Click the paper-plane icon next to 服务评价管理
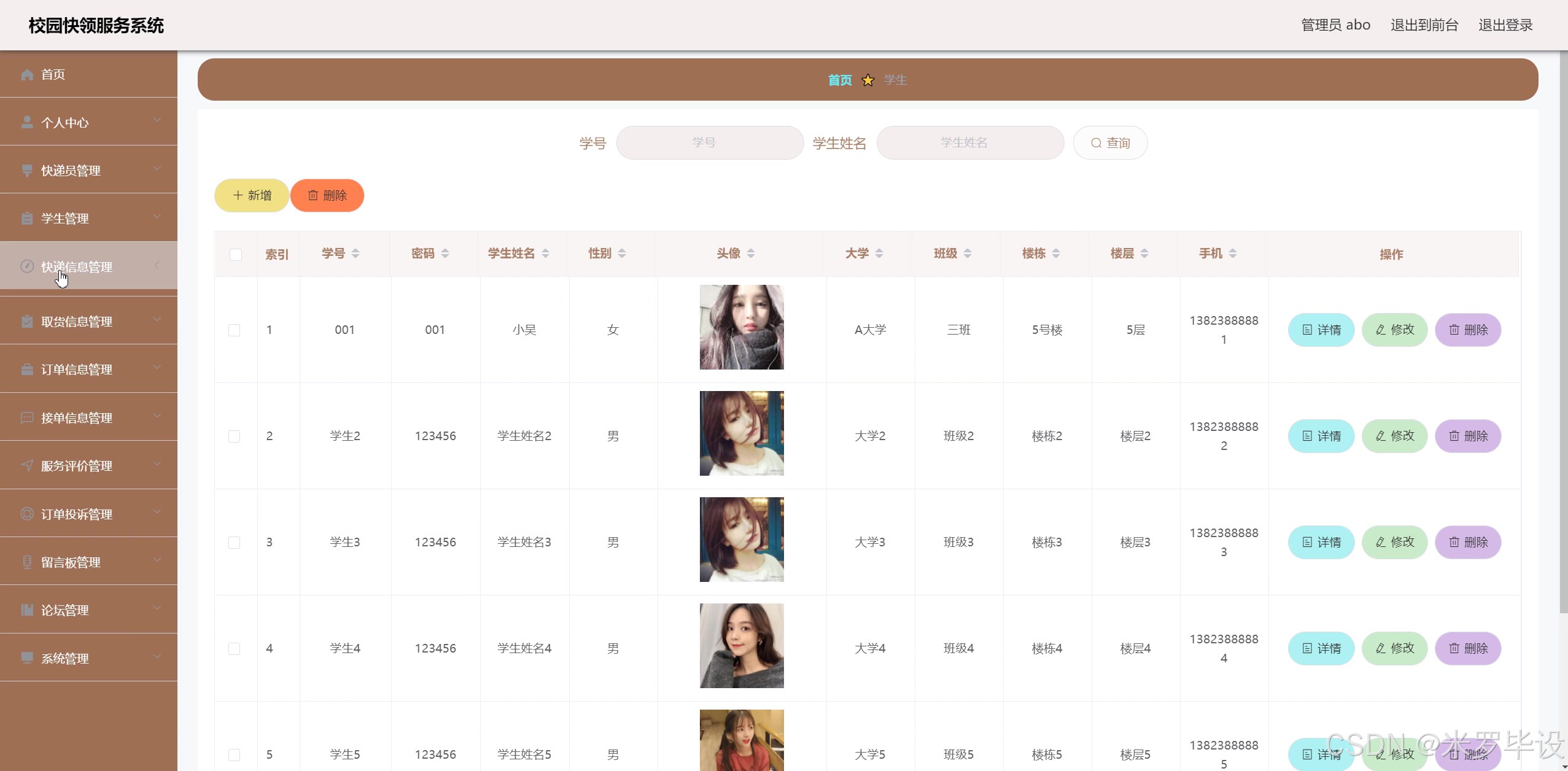Image resolution: width=1568 pixels, height=771 pixels. (x=27, y=465)
